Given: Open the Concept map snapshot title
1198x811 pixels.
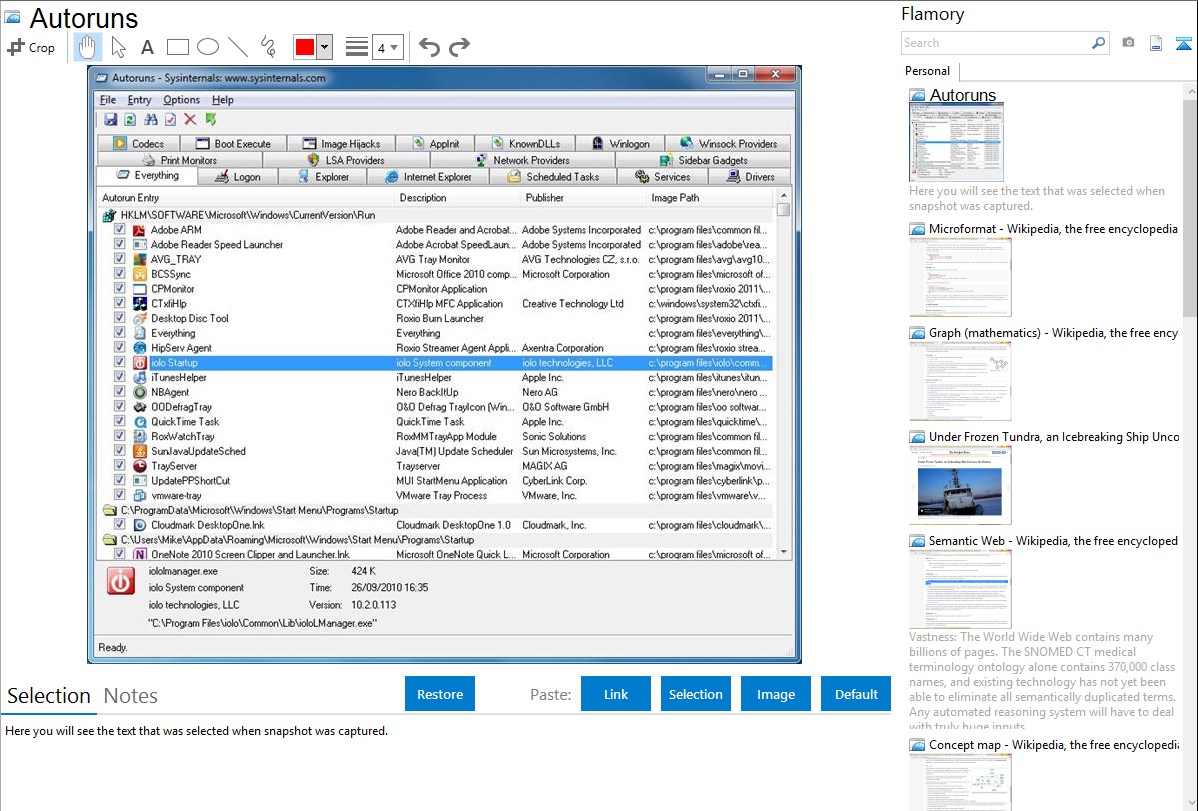Looking at the screenshot, I should click(1053, 745).
